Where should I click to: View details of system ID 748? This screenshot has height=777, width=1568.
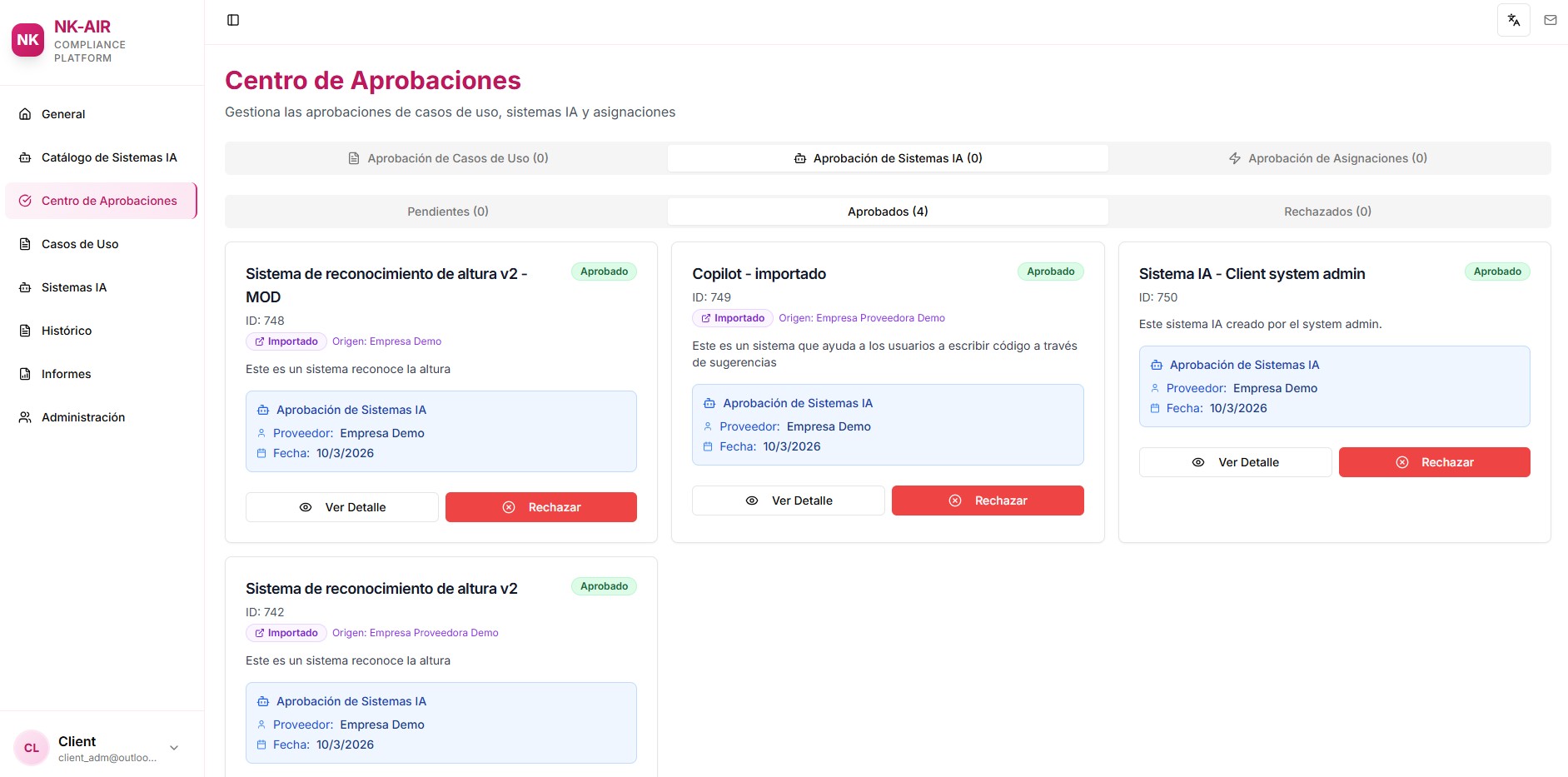coord(342,507)
